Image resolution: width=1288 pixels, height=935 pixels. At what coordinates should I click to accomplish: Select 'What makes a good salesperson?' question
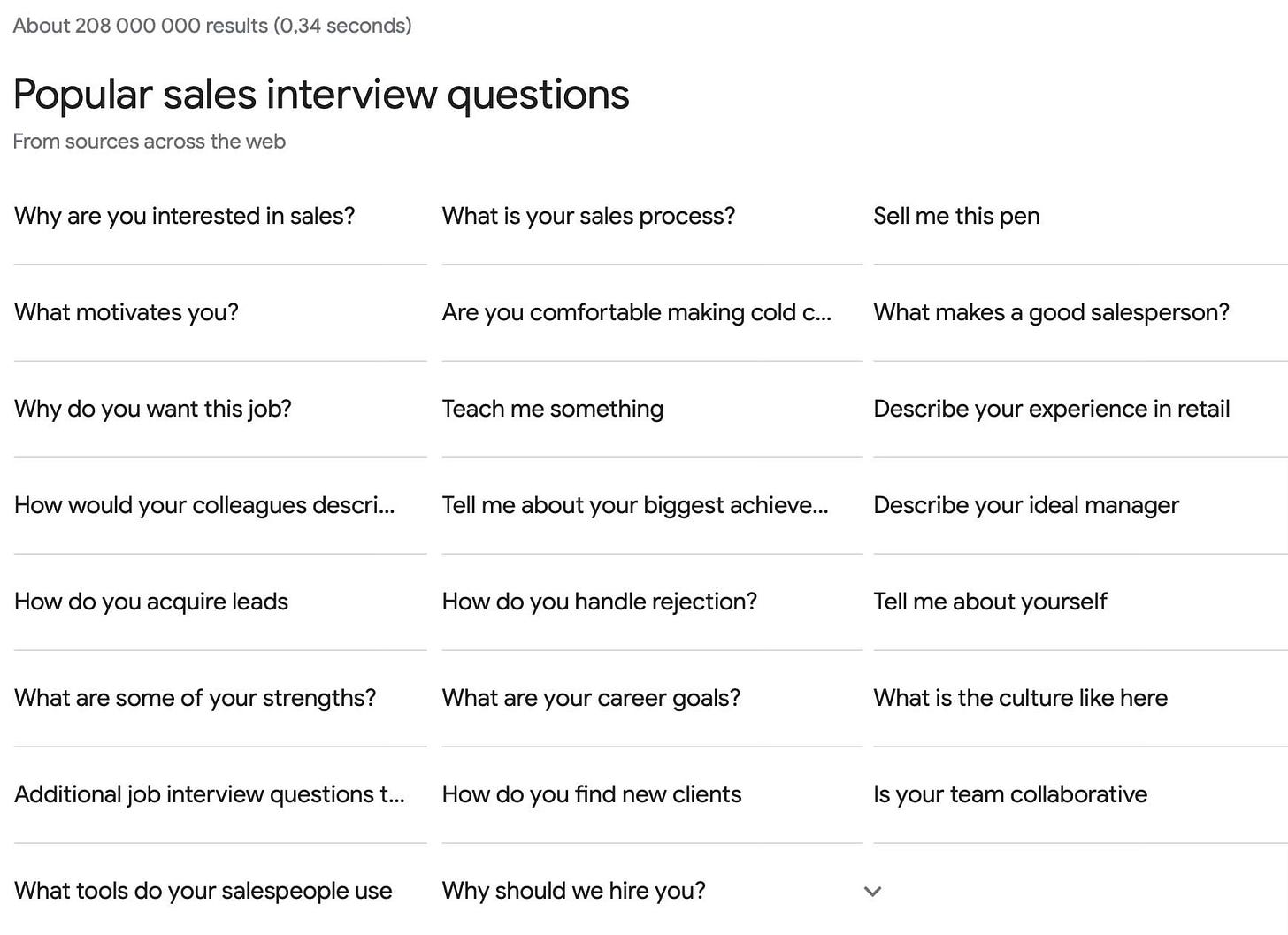(1051, 312)
